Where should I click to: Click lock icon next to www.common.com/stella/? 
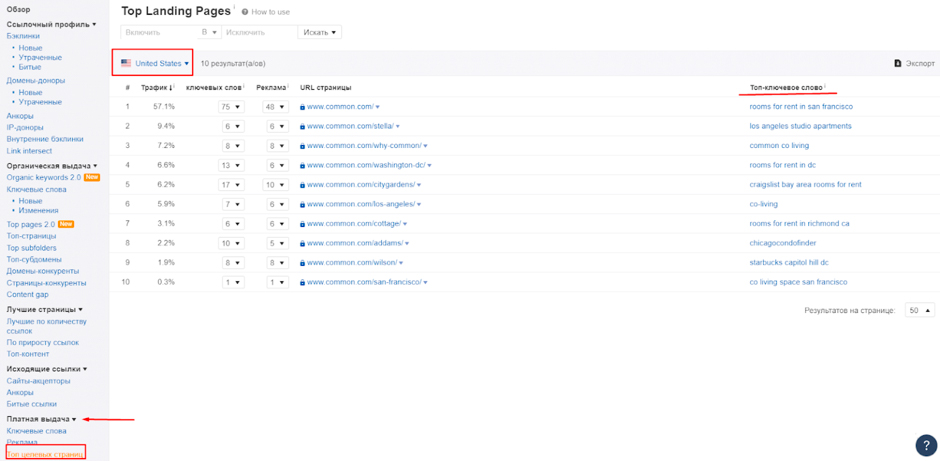click(x=302, y=126)
